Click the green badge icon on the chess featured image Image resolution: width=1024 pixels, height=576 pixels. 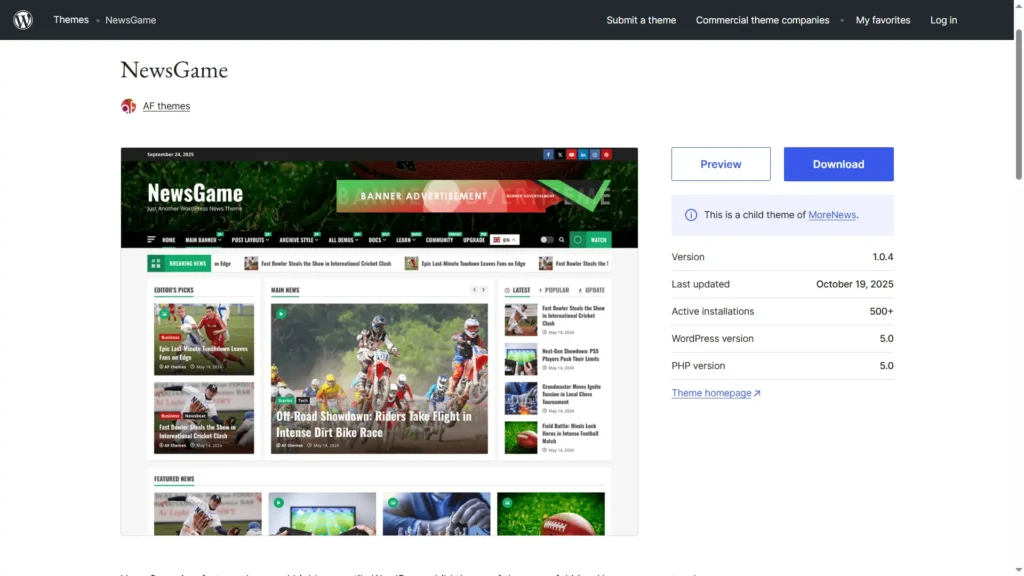(x=393, y=502)
